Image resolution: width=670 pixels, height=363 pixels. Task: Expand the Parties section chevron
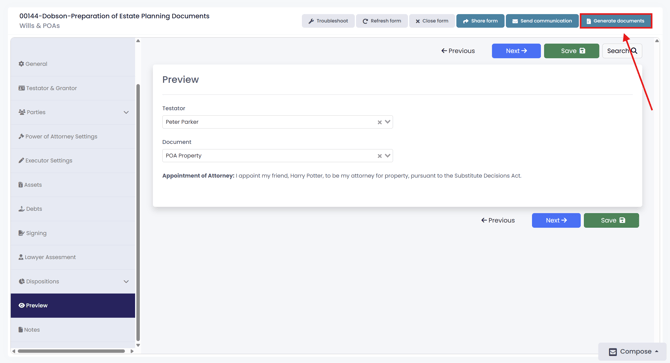(x=126, y=112)
